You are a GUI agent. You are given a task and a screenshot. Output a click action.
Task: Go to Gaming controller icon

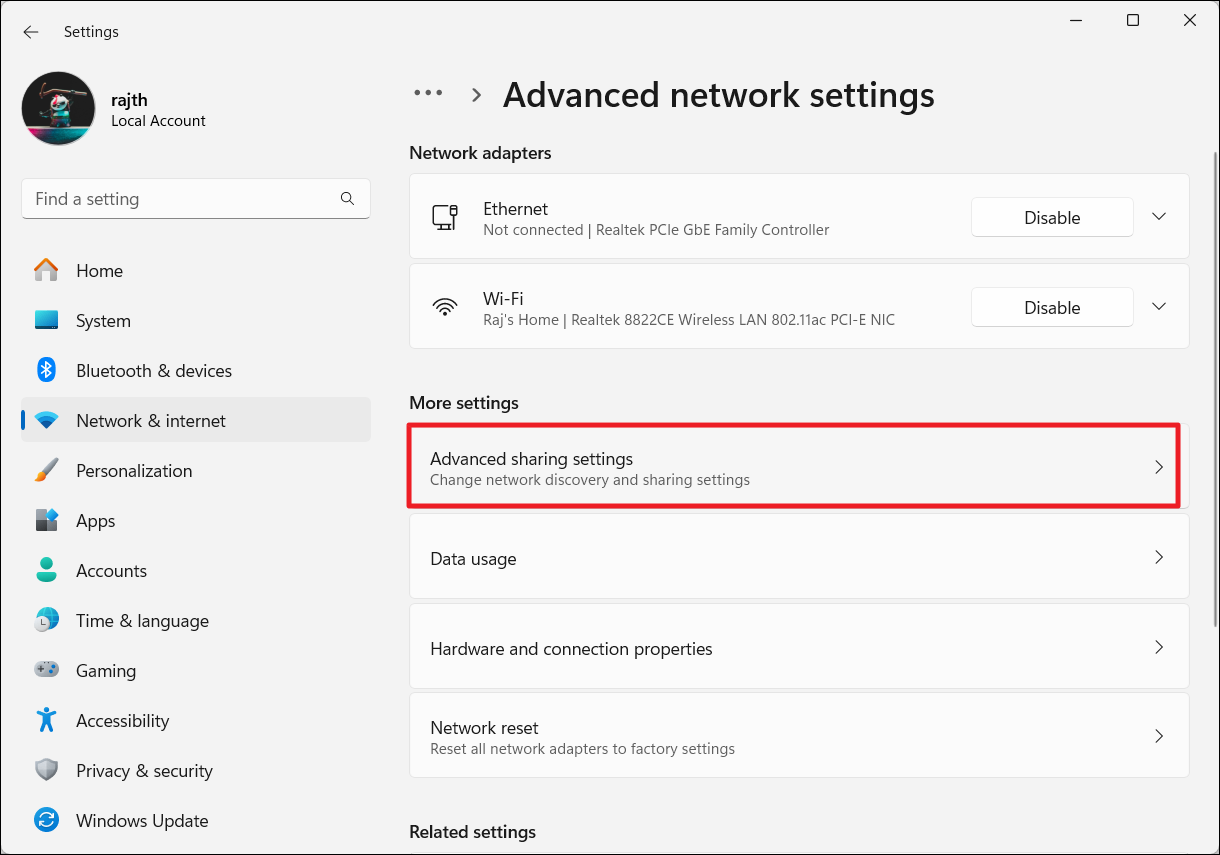(x=46, y=671)
